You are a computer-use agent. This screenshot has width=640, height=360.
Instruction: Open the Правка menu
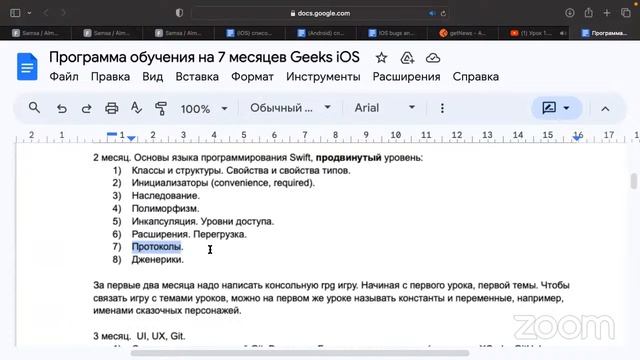click(x=110, y=77)
